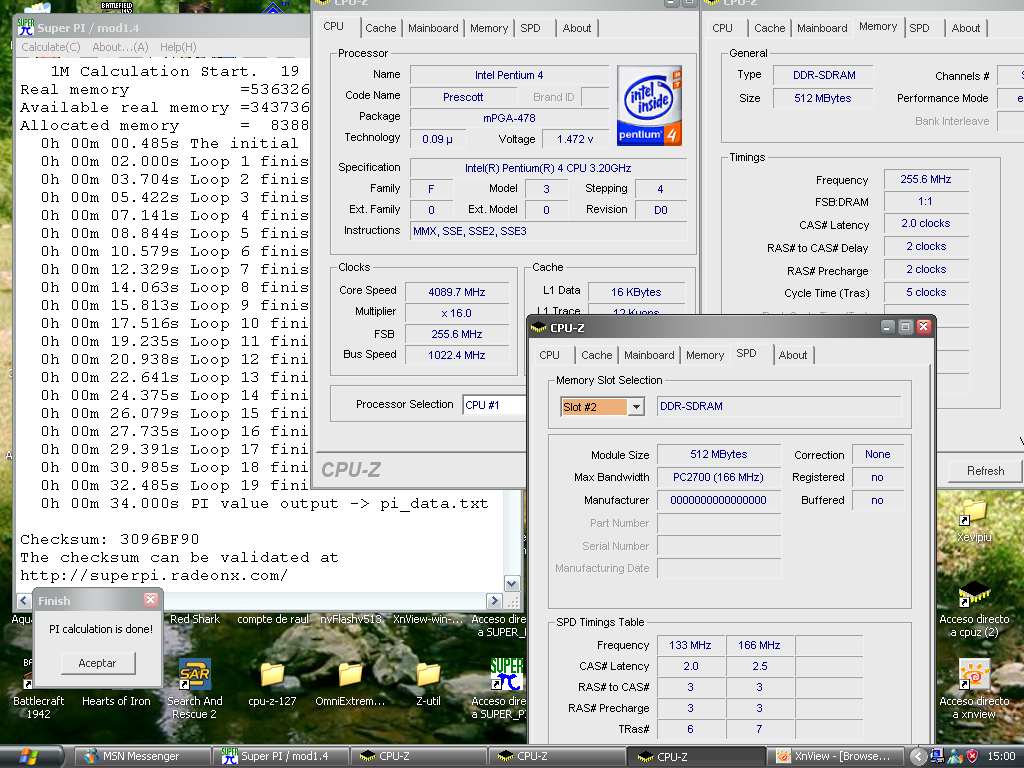Click the Super PI horizontal scroll left arrow

[24, 600]
